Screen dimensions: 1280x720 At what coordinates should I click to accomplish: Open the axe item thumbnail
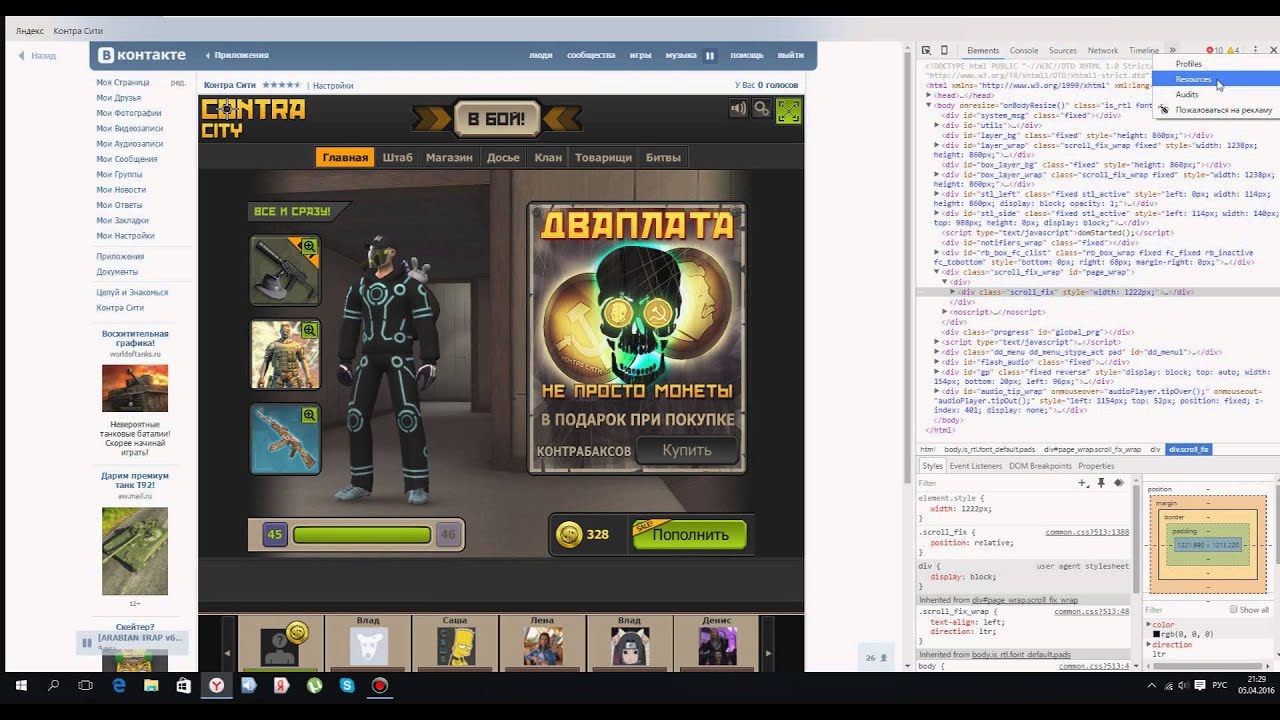click(285, 271)
